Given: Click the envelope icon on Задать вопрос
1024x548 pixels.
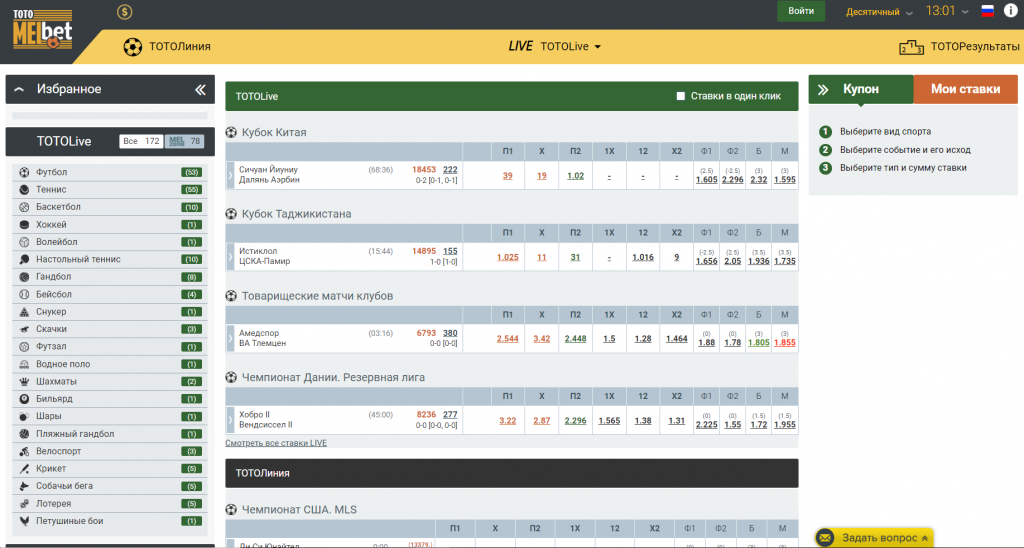Looking at the screenshot, I should [x=826, y=538].
